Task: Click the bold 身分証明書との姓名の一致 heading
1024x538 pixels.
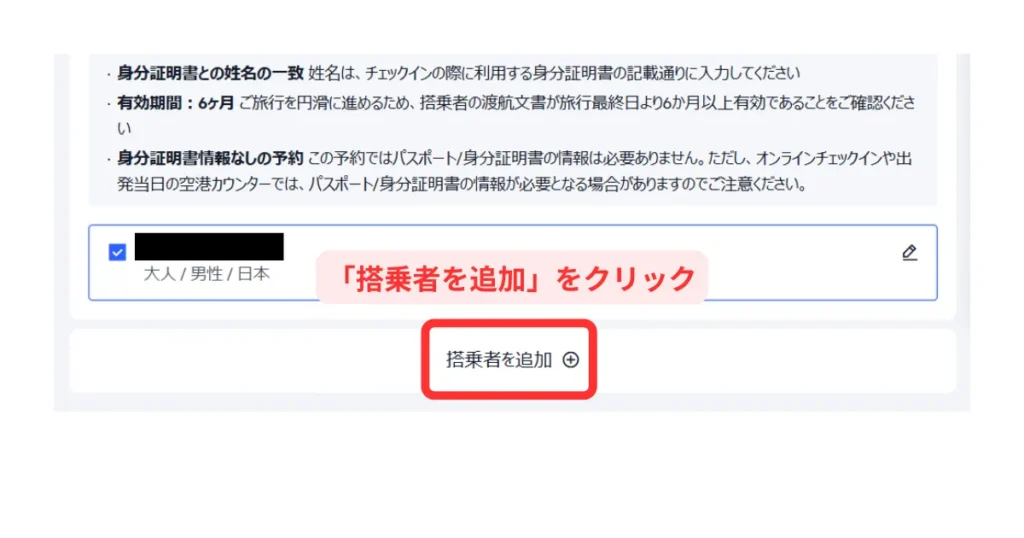Action: point(210,73)
